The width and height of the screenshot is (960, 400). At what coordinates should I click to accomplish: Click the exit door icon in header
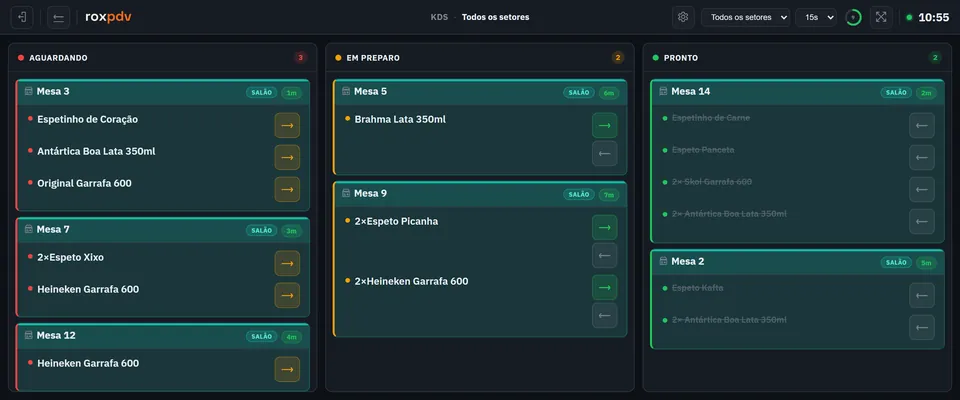click(x=22, y=17)
